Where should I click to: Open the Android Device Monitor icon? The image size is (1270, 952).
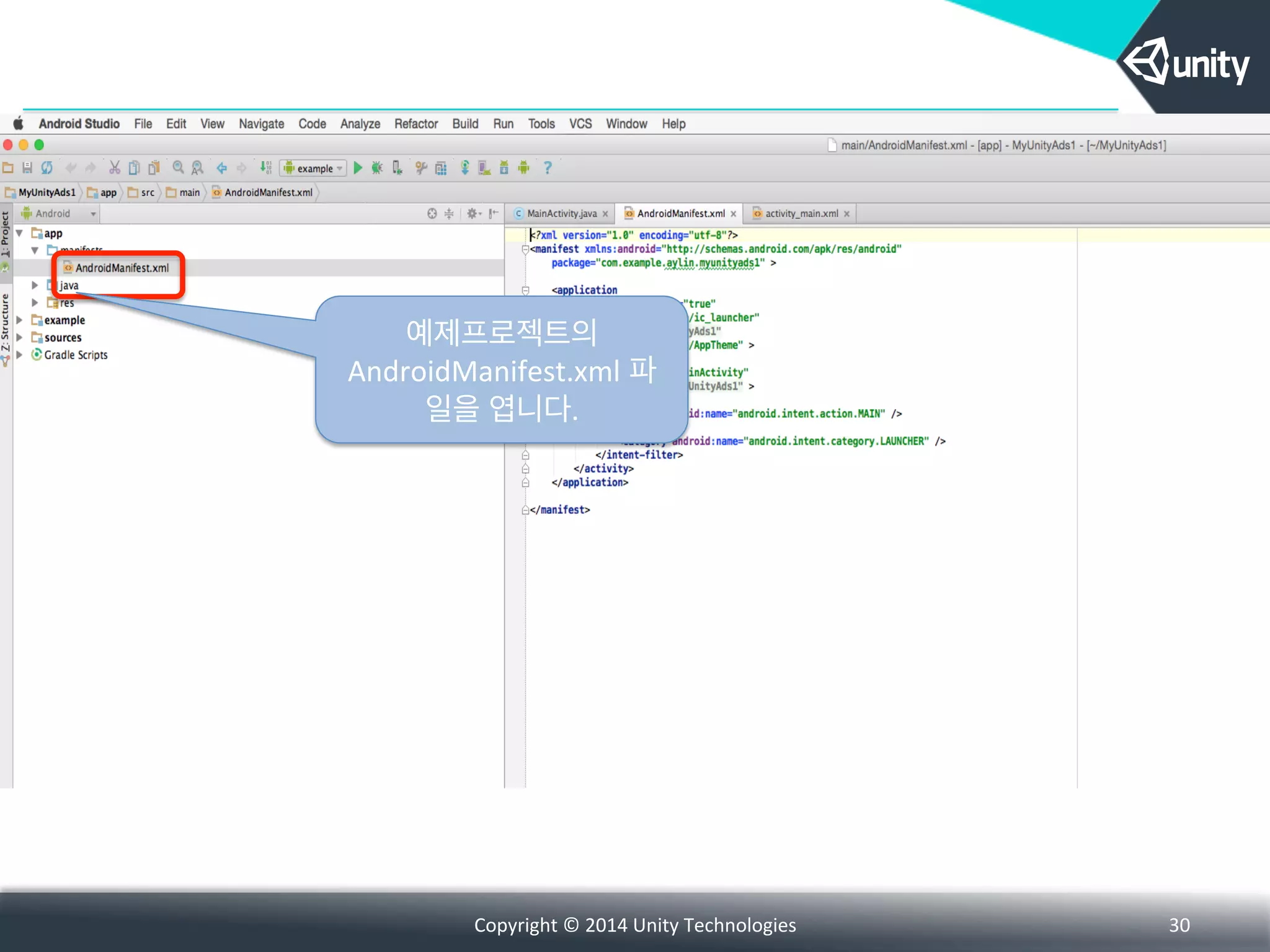[524, 168]
